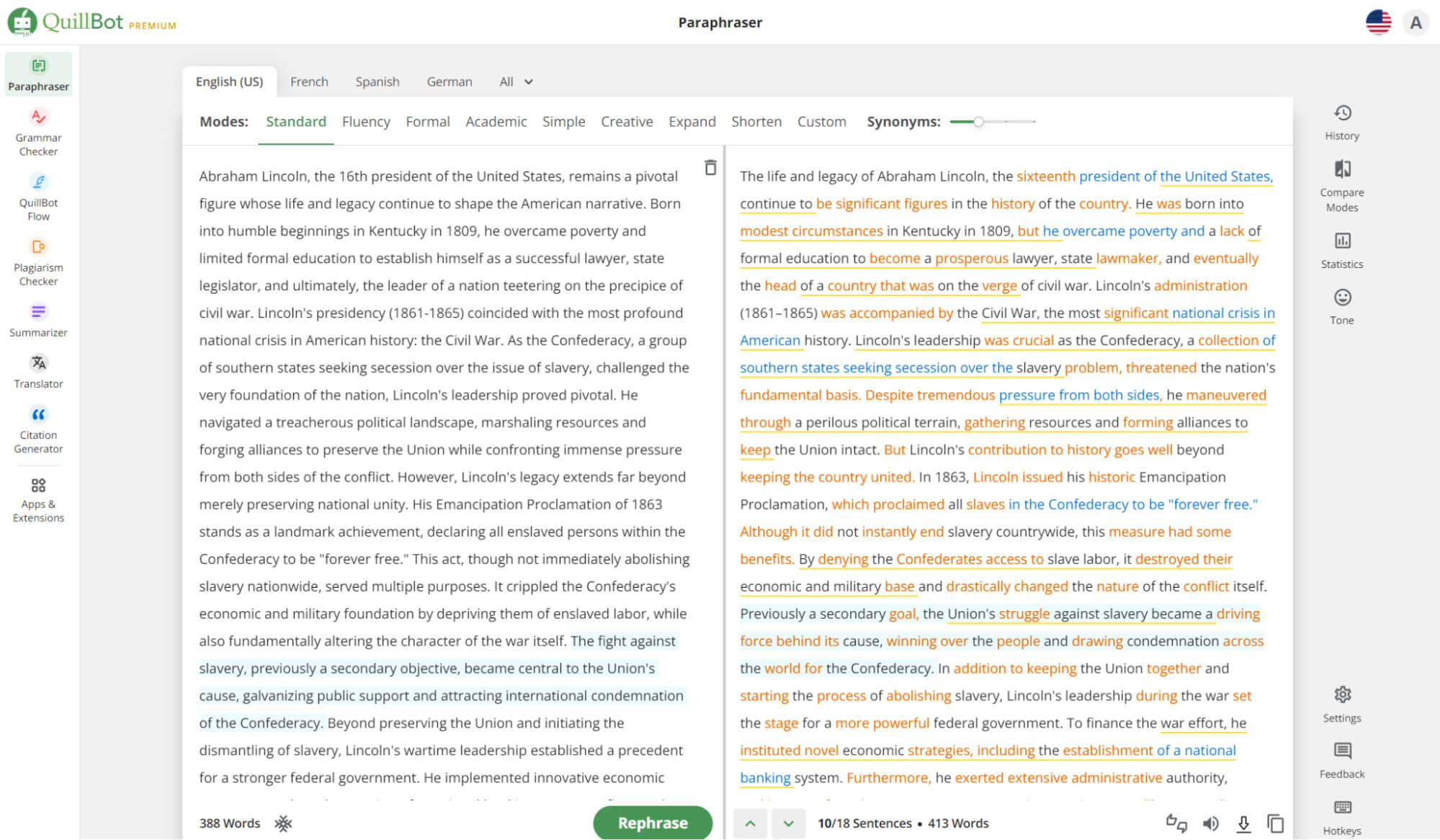Adjust the Synonyms slider handle
The image size is (1440, 840).
coord(978,122)
